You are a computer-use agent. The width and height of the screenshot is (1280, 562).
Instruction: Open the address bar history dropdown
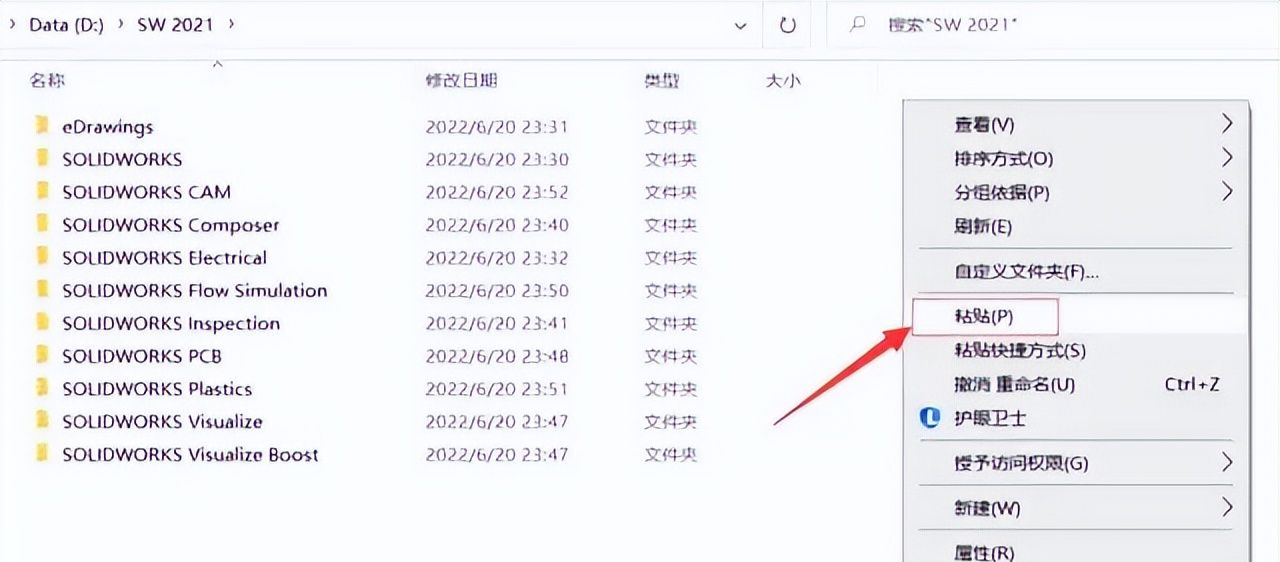point(741,25)
